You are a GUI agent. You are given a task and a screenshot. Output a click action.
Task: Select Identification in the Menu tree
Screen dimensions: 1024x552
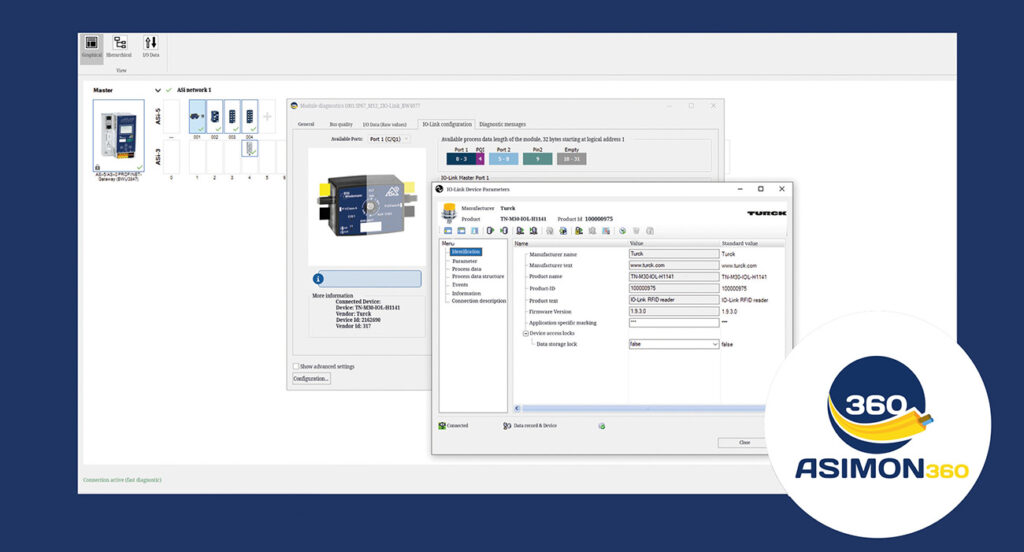[466, 252]
